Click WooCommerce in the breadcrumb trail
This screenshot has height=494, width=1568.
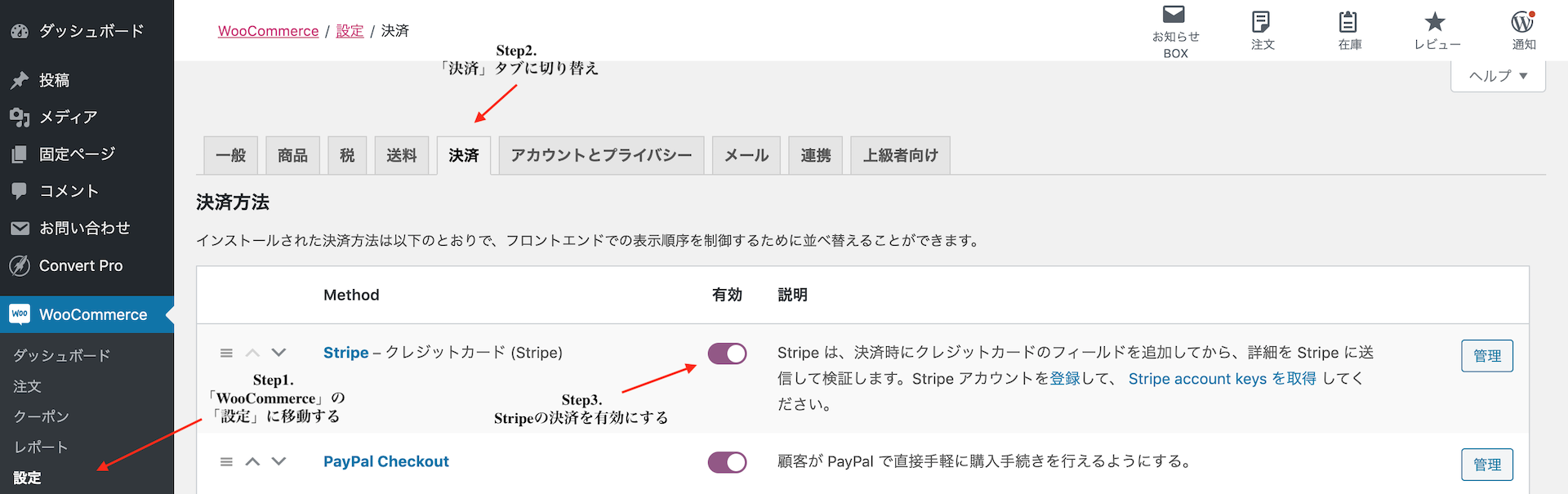(x=268, y=30)
